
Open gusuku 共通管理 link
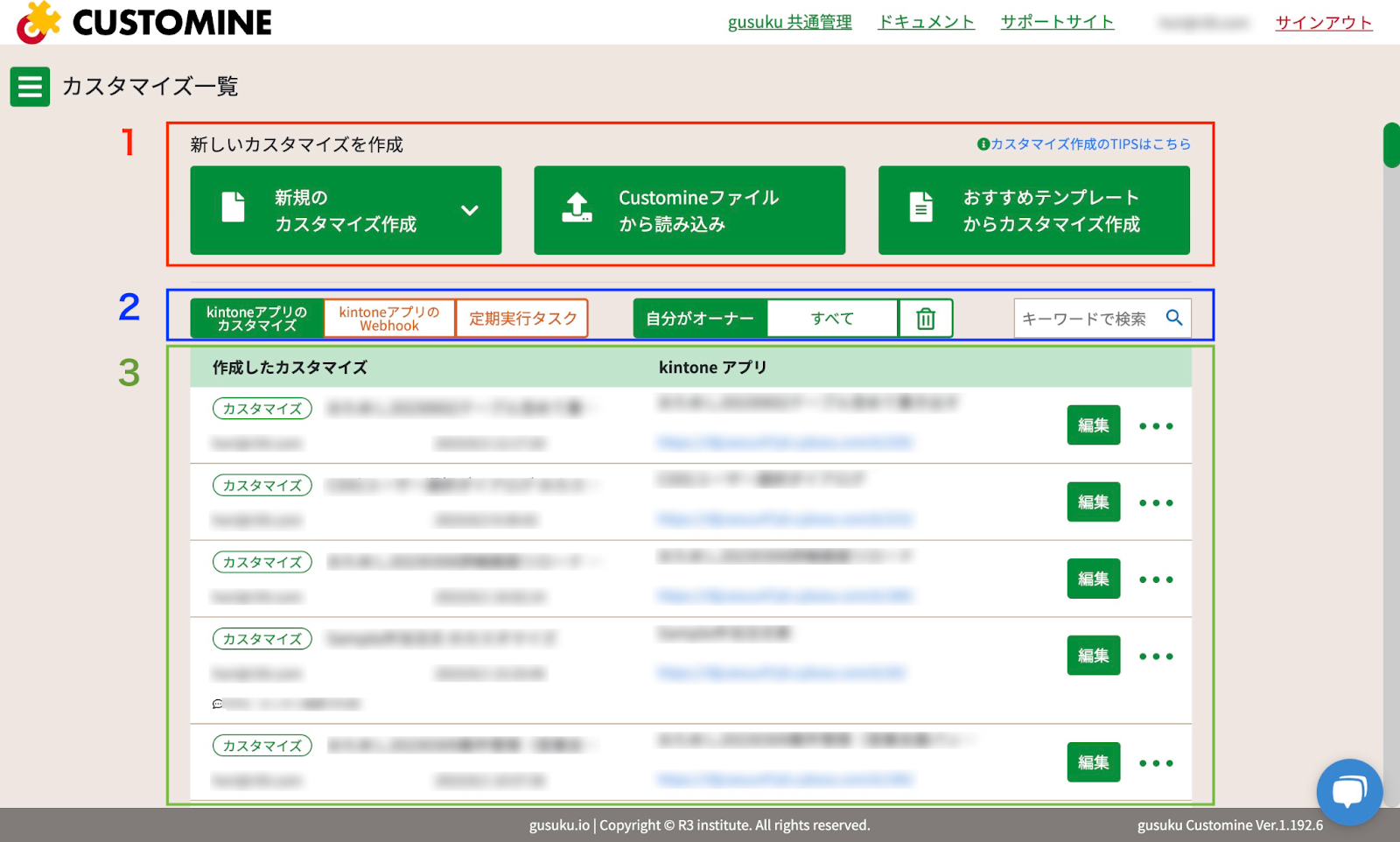click(790, 22)
